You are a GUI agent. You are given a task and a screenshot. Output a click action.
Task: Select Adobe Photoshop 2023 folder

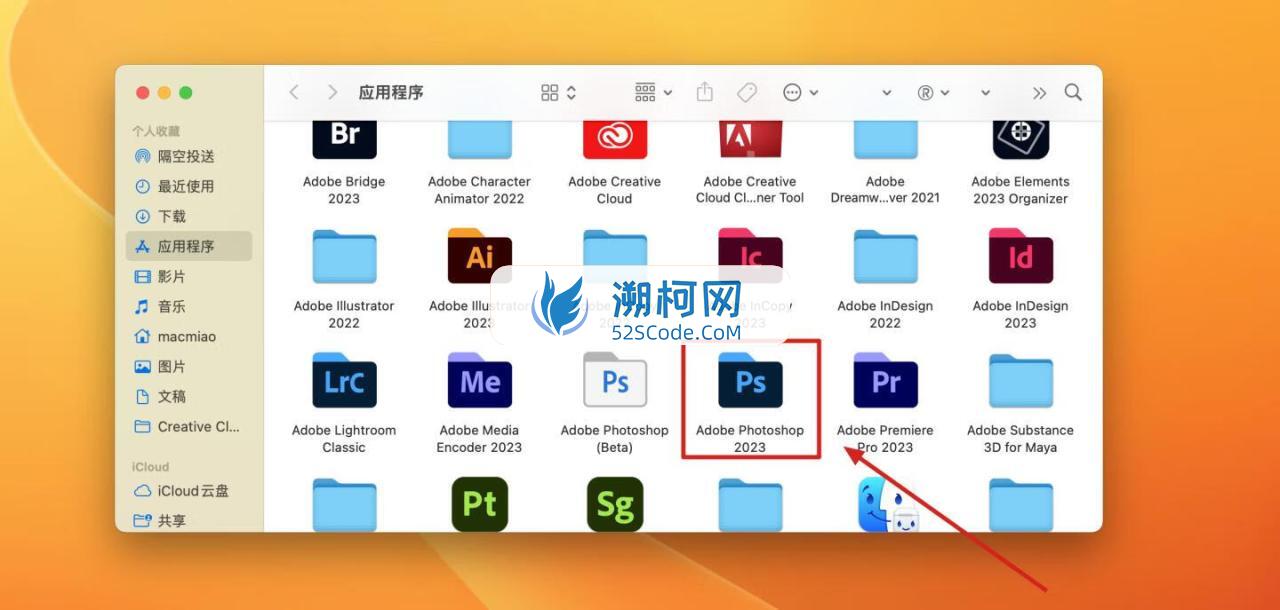[x=750, y=380]
